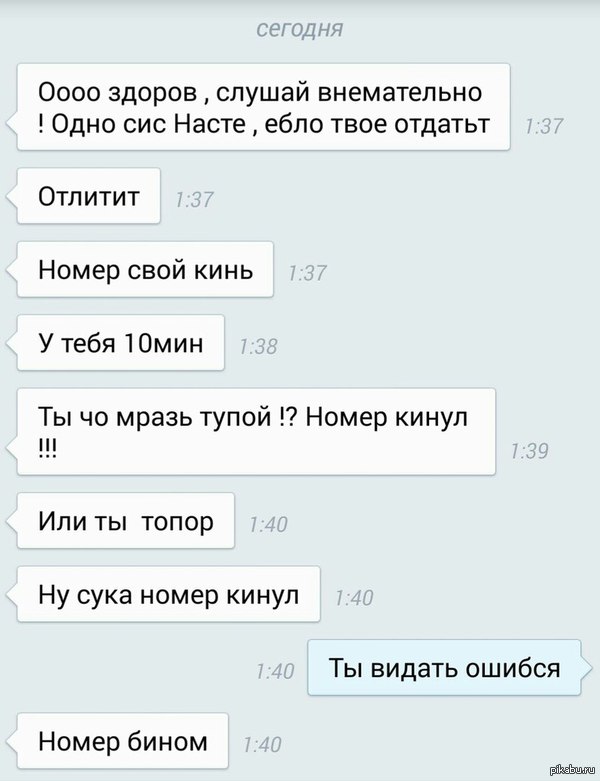Screen dimensions: 600x781
Task: Tap the "сегодня" date header
Action: coord(300,29)
